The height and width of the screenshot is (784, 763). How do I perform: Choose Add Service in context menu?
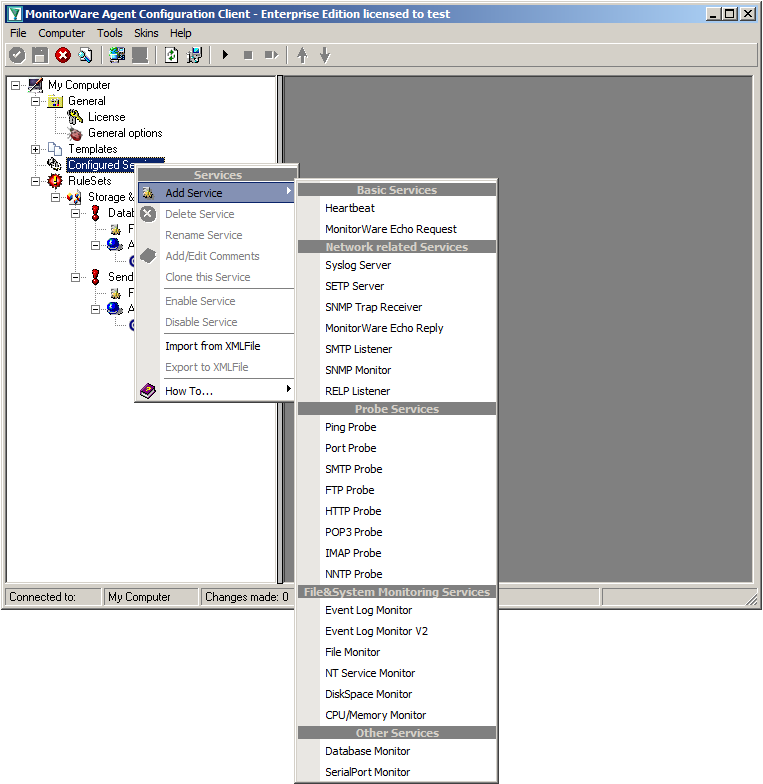pos(216,192)
